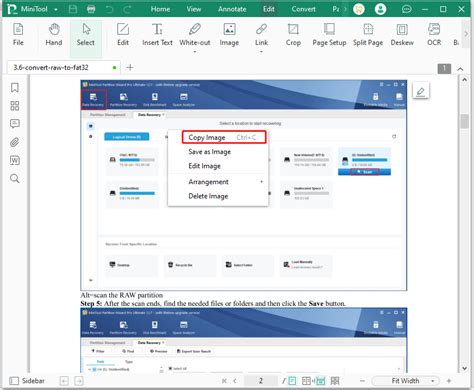The width and height of the screenshot is (474, 390).
Task: Click the Image tool icon
Action: click(229, 34)
